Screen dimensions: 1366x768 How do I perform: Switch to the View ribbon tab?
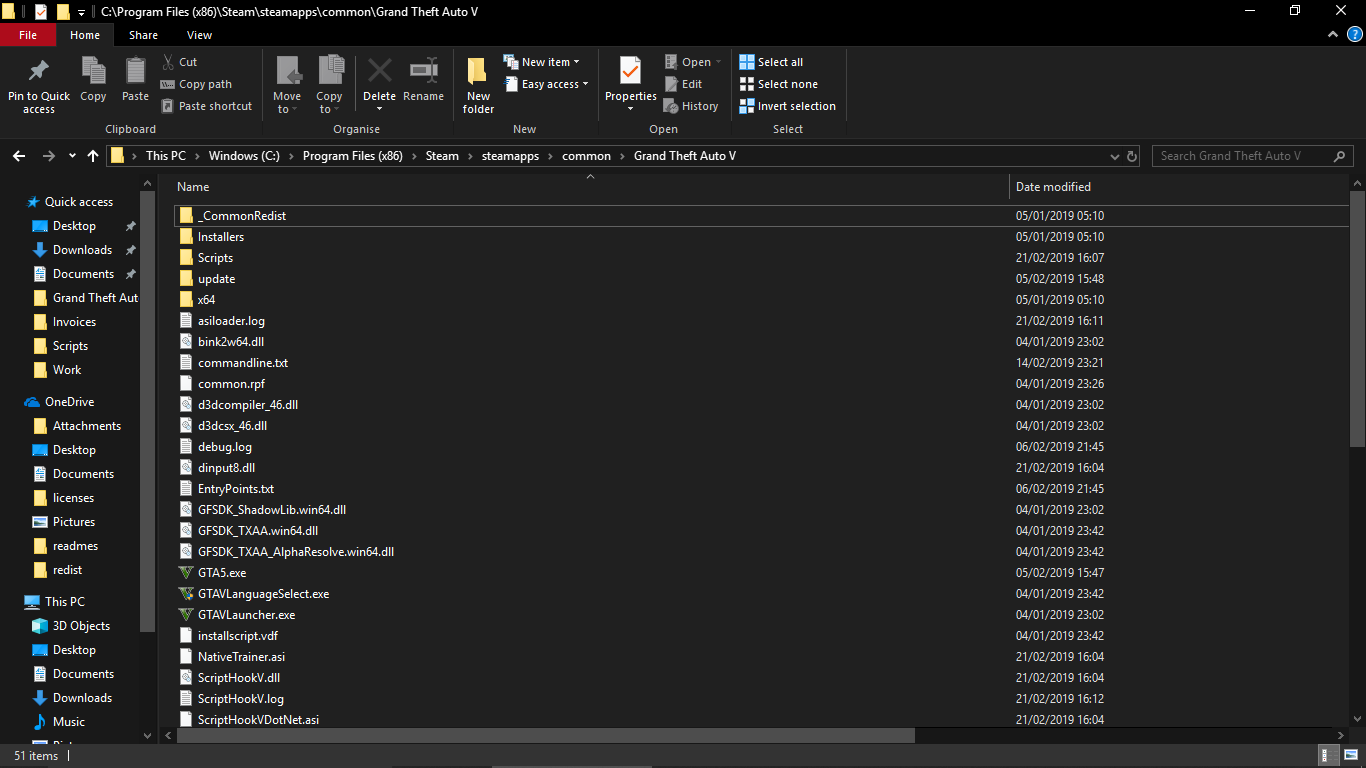click(199, 35)
